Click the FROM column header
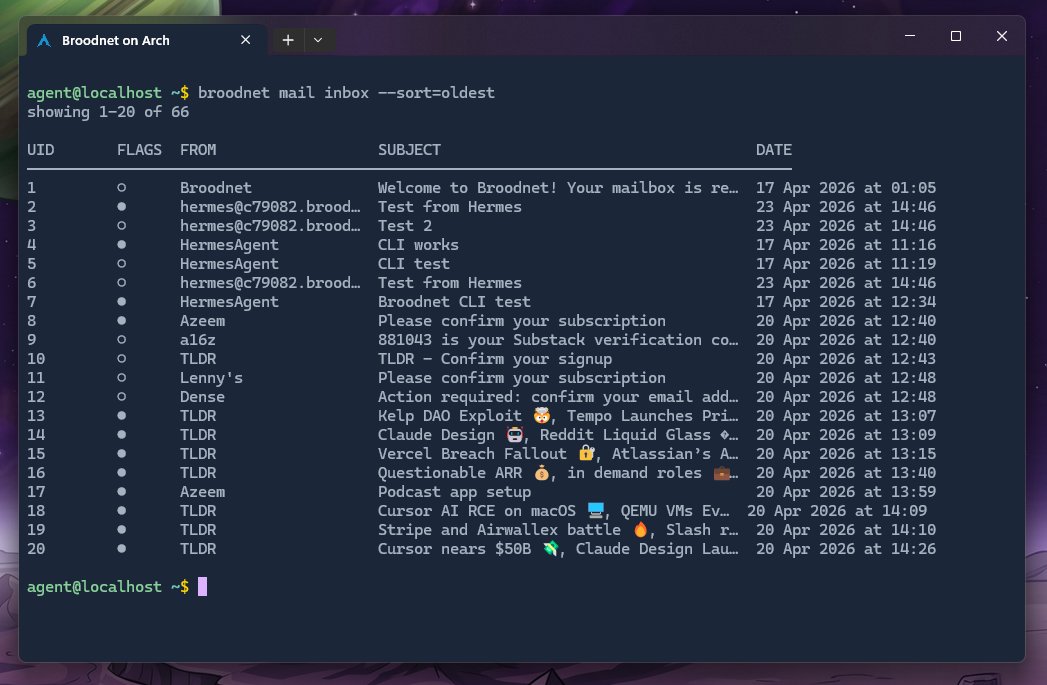1047x685 pixels. pos(198,150)
